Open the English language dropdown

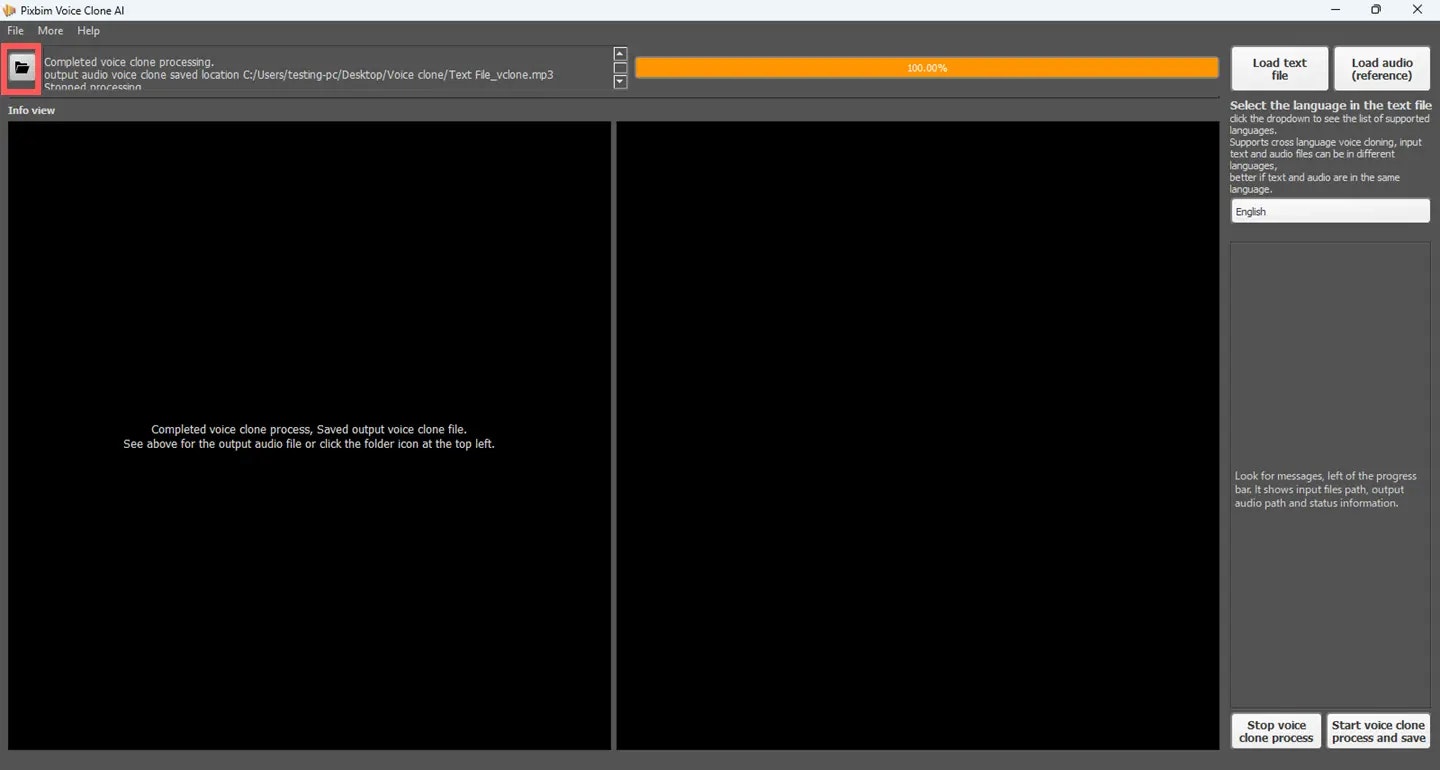click(x=1330, y=211)
